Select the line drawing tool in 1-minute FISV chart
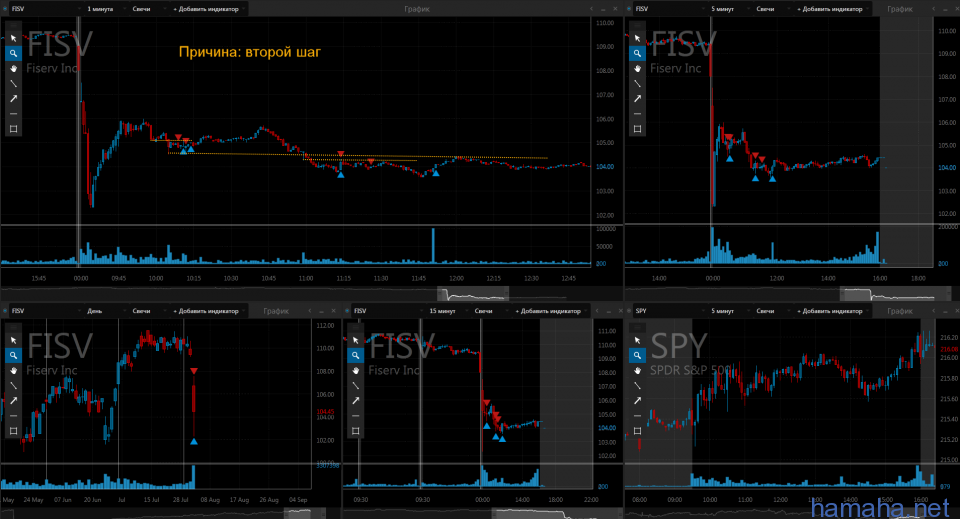The width and height of the screenshot is (960, 519). [x=13, y=83]
